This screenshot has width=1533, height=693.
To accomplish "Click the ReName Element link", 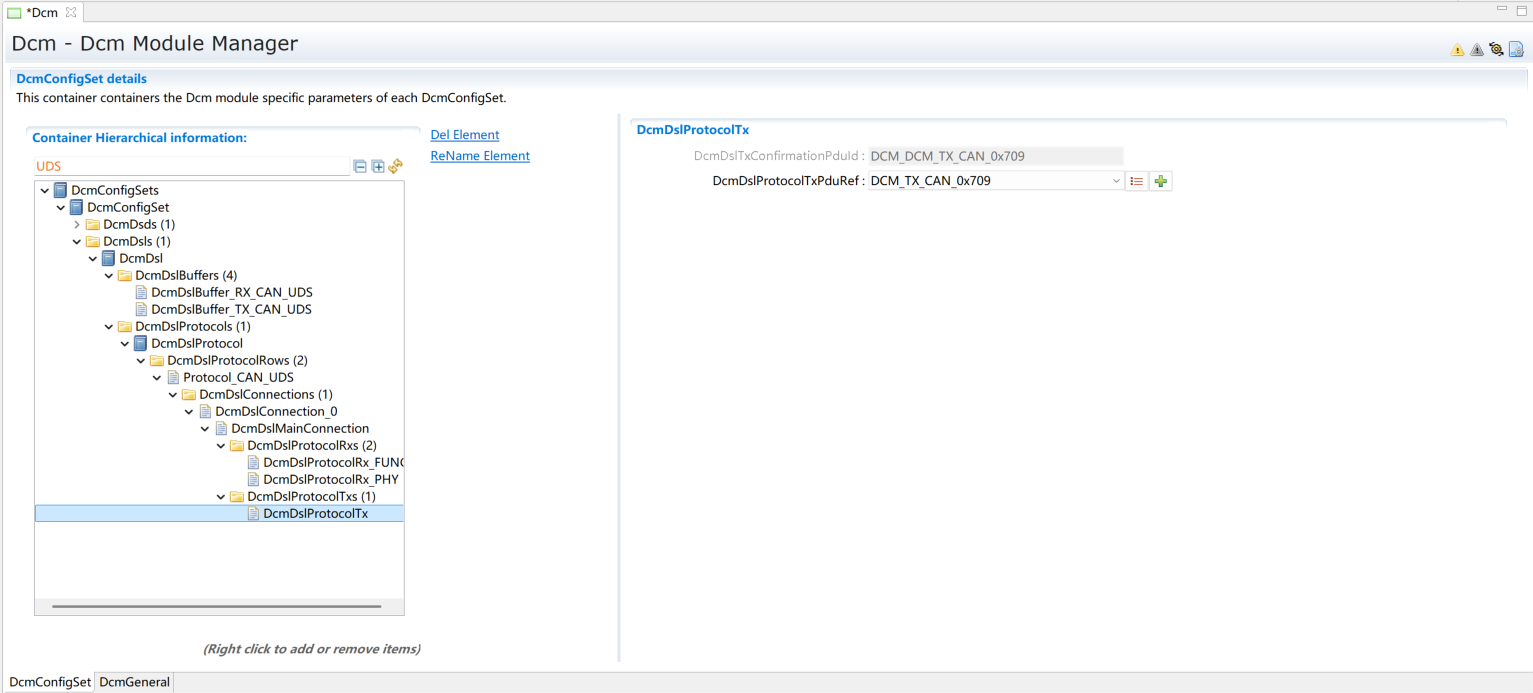I will click(480, 156).
